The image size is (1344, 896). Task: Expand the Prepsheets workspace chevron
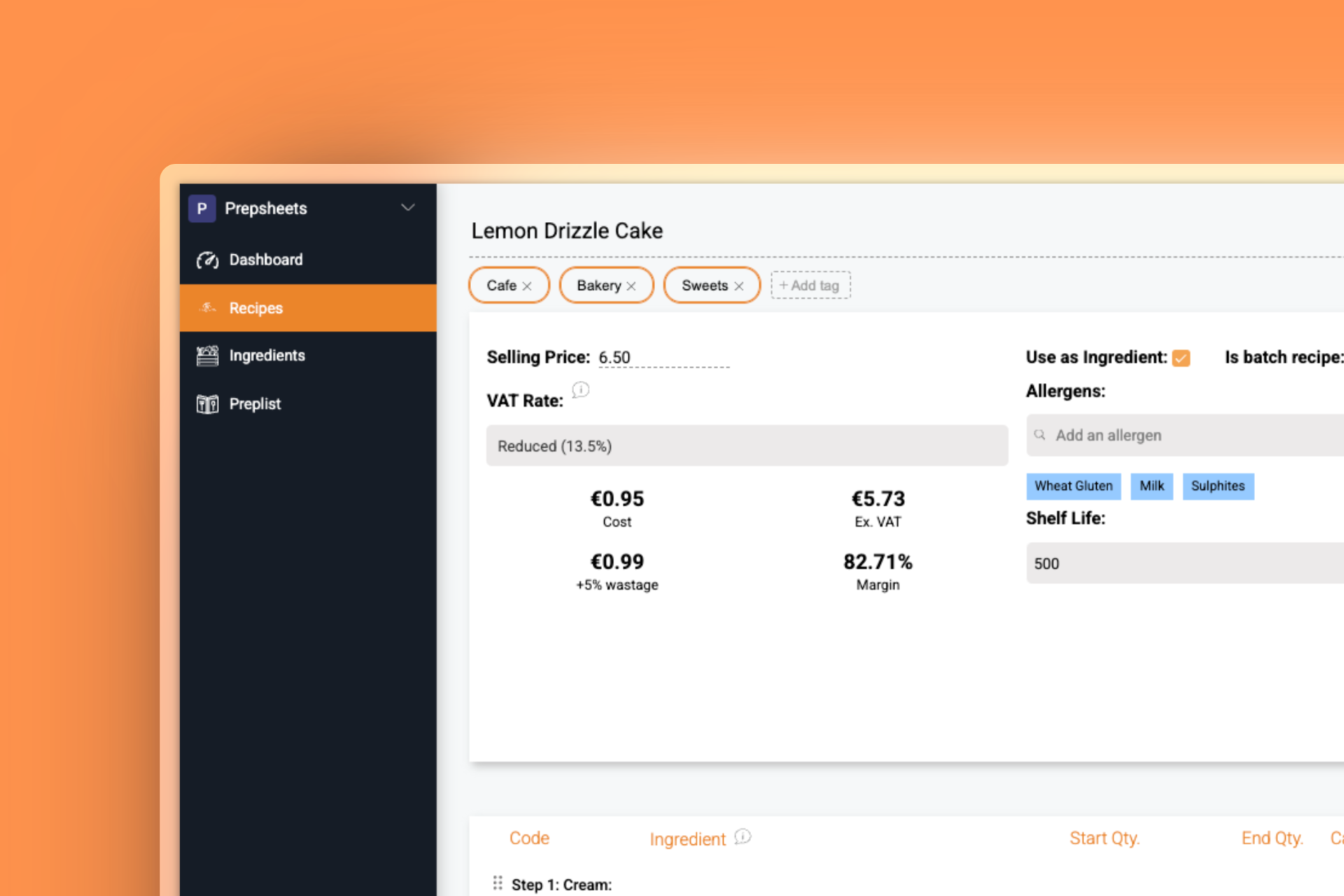[x=408, y=207]
